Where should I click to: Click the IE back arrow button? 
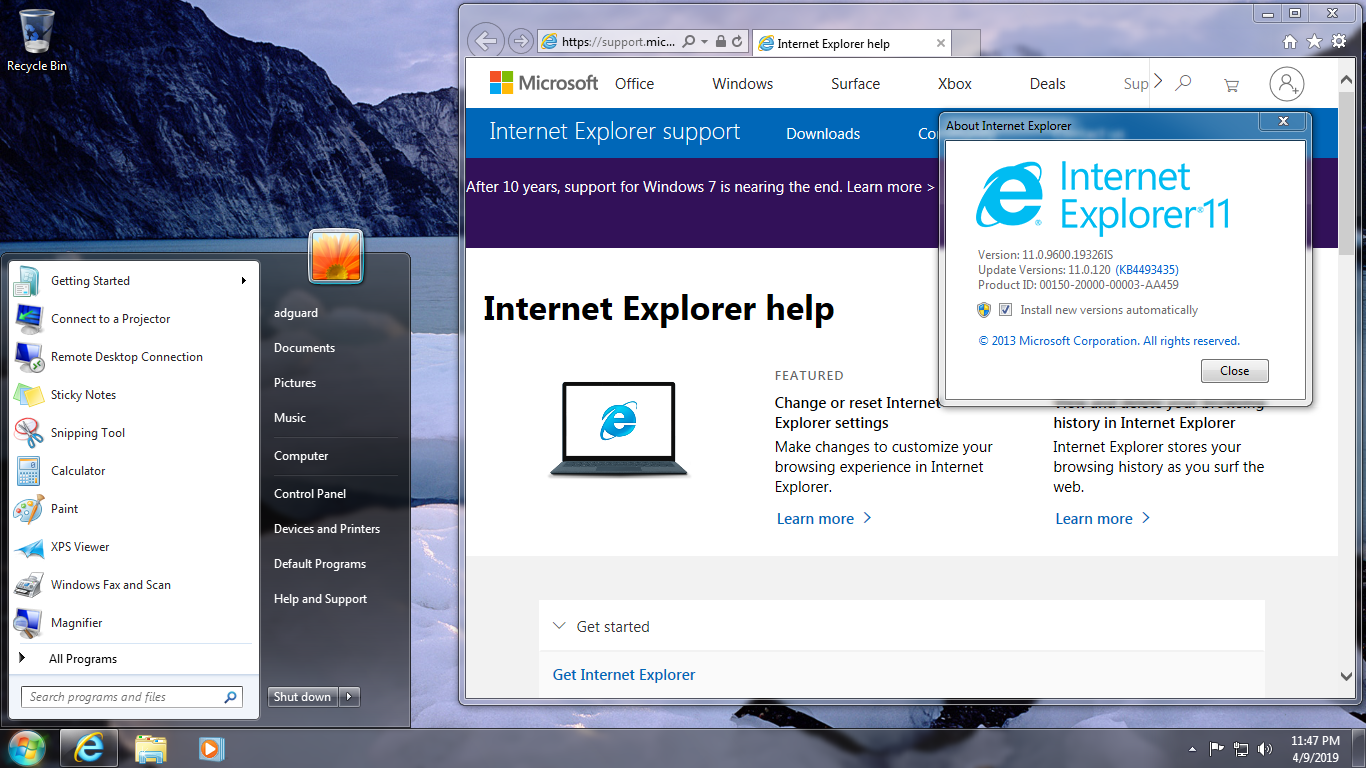pyautogui.click(x=485, y=41)
